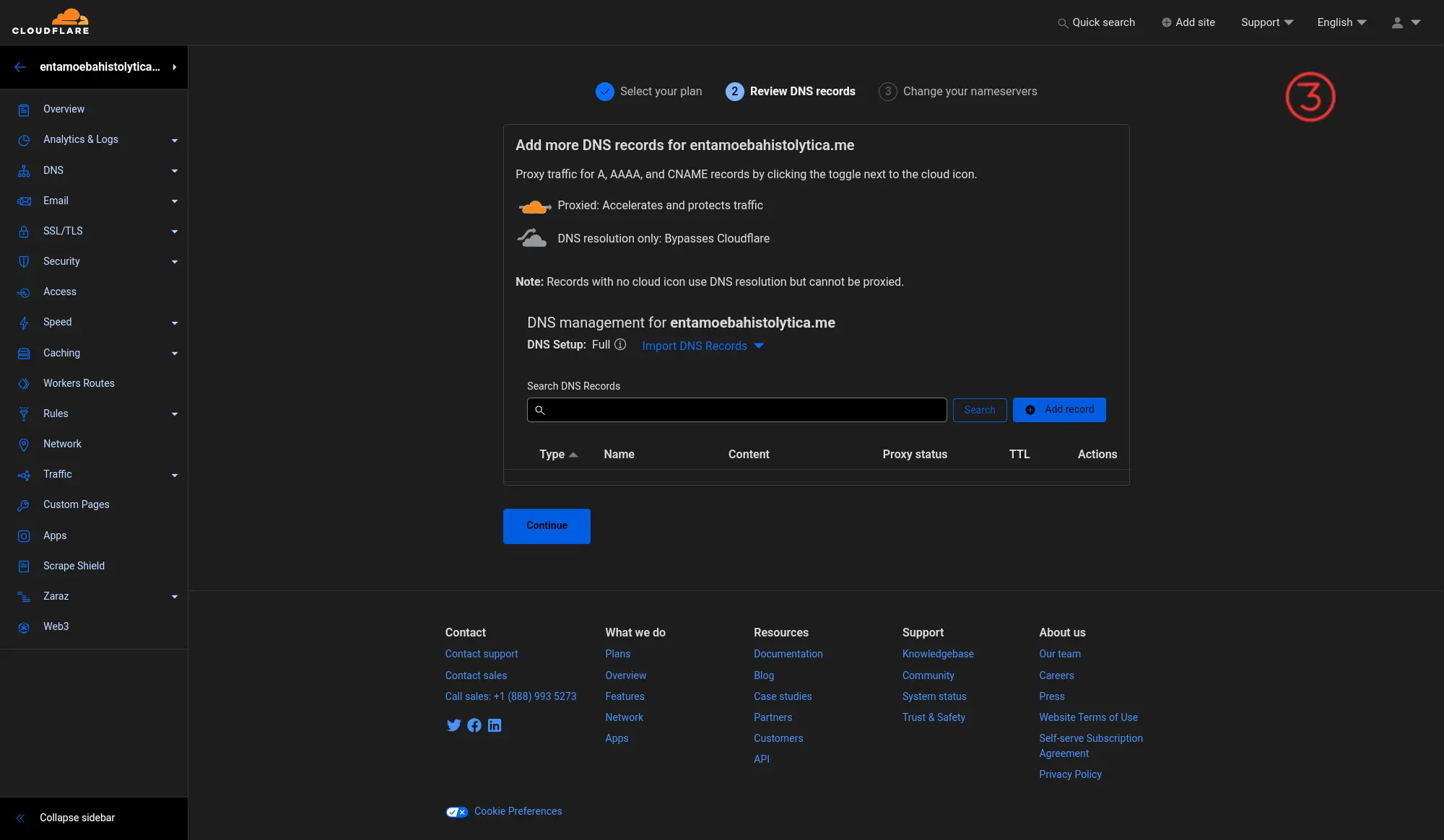Click the Network location pin icon
This screenshot has height=840, width=1444.
pos(24,445)
